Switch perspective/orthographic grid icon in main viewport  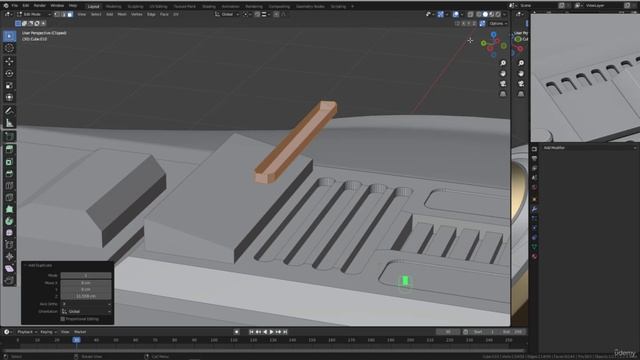point(503,94)
